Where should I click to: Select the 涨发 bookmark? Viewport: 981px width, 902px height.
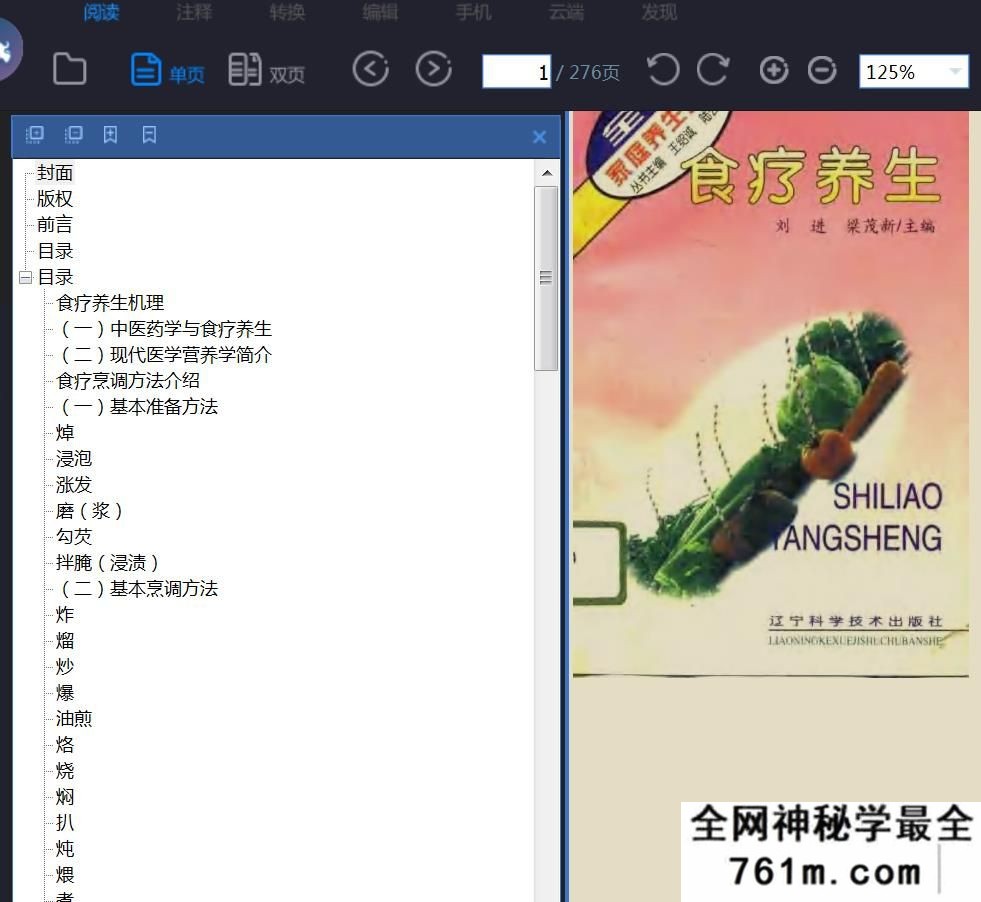tap(74, 485)
